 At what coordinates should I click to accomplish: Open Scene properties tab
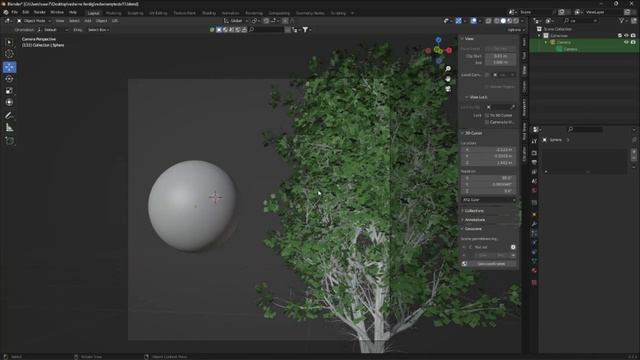tap(534, 181)
